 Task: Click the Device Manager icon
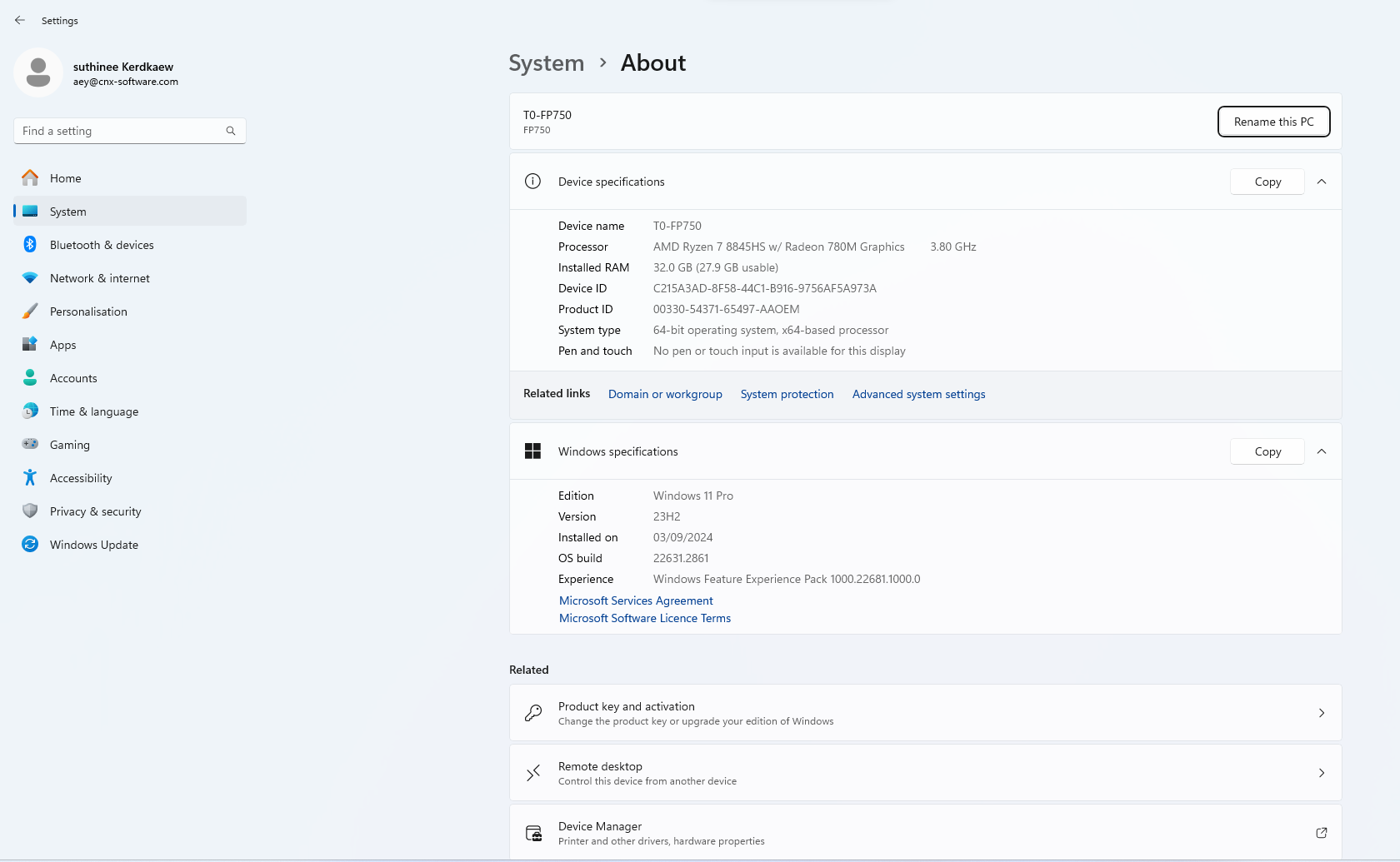click(533, 833)
